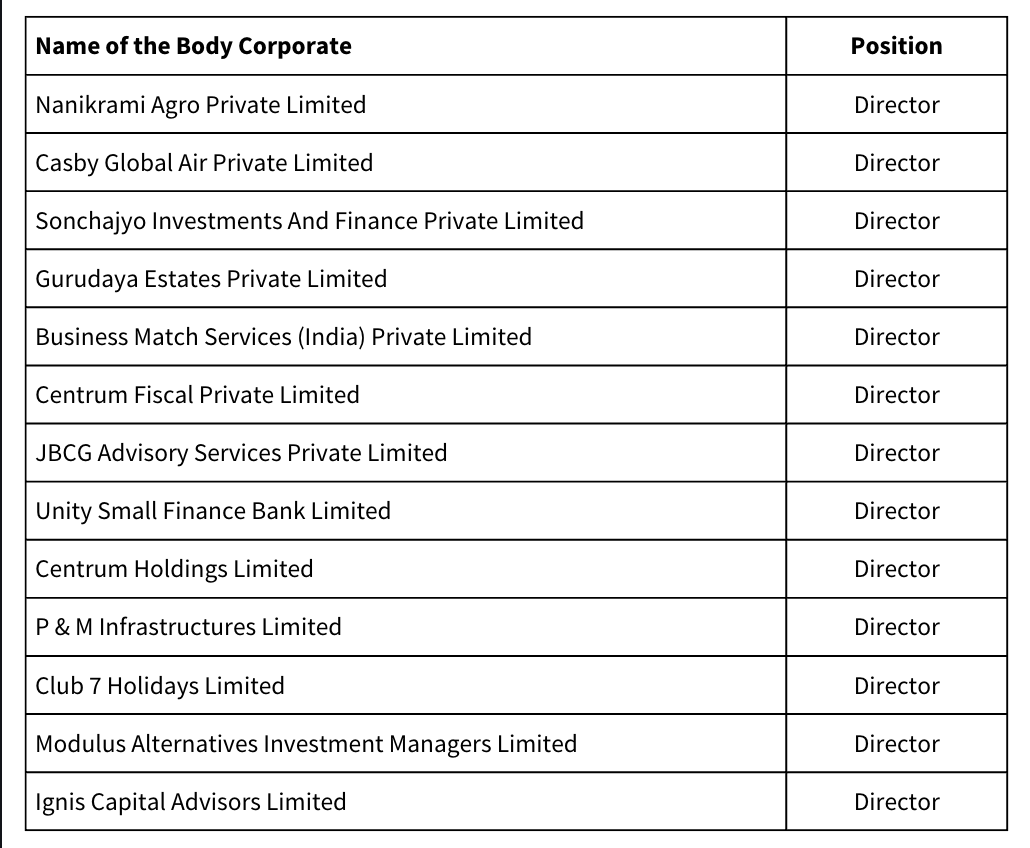Click Ignis Capital Advisors Limited entry
The image size is (1030, 848).
[x=190, y=801]
